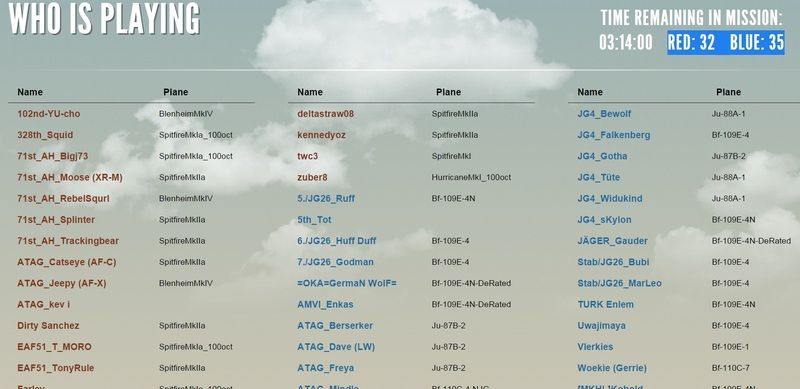This screenshot has width=800, height=389.
Task: Select player ATAG_Dave (LW)
Action: point(336,347)
